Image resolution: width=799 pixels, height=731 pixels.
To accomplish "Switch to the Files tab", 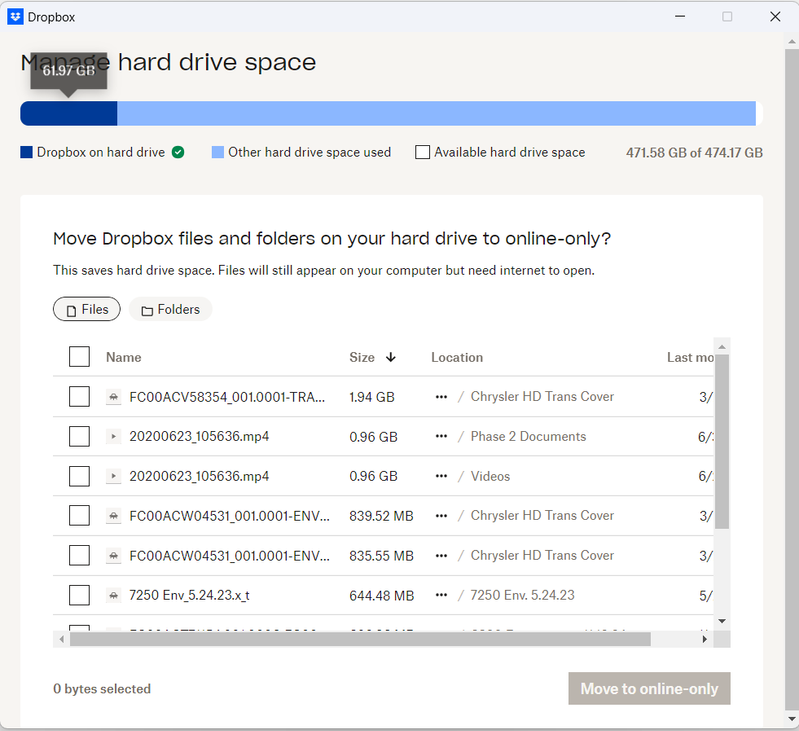I will point(87,310).
